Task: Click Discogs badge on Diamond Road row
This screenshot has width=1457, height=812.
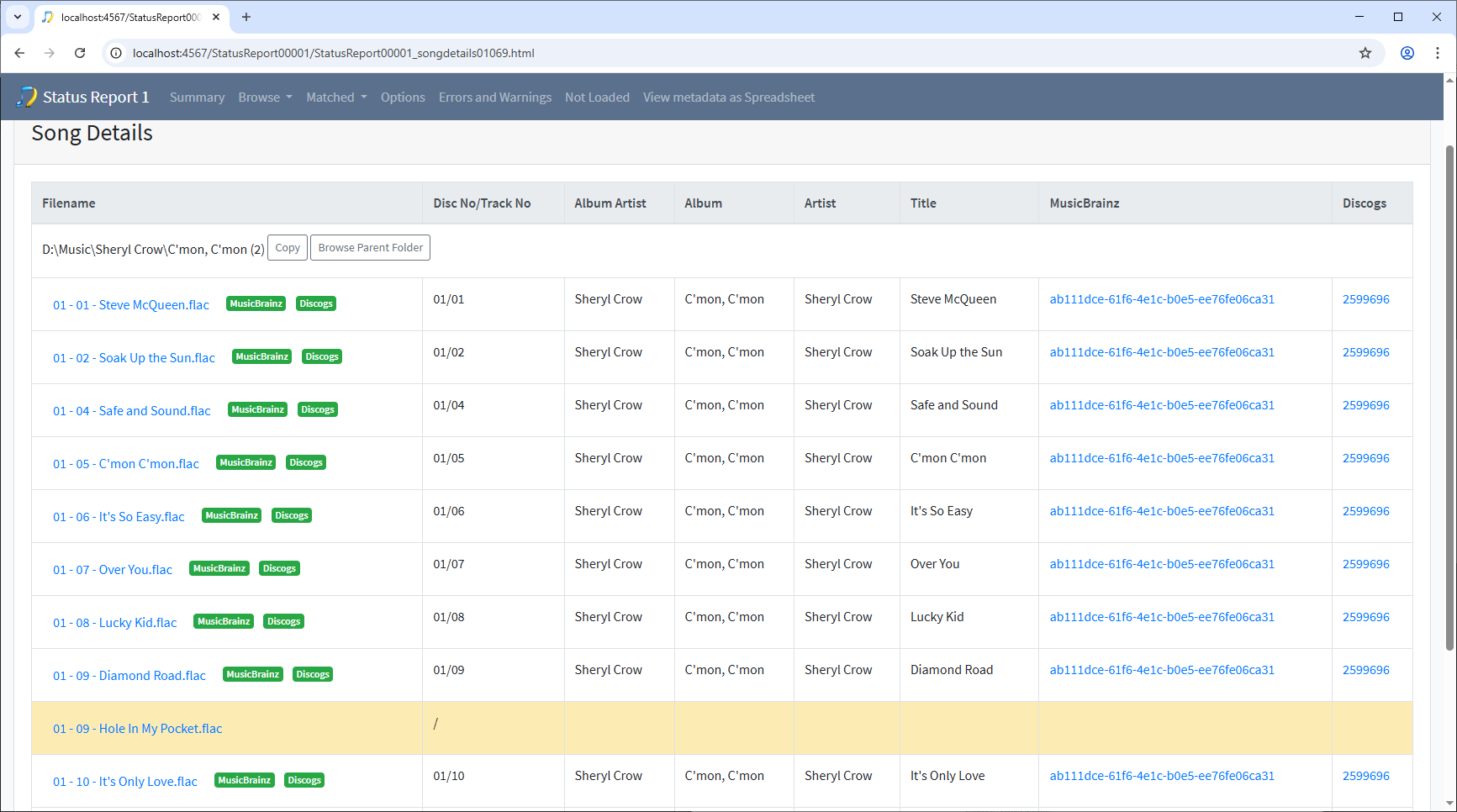Action: [313, 674]
